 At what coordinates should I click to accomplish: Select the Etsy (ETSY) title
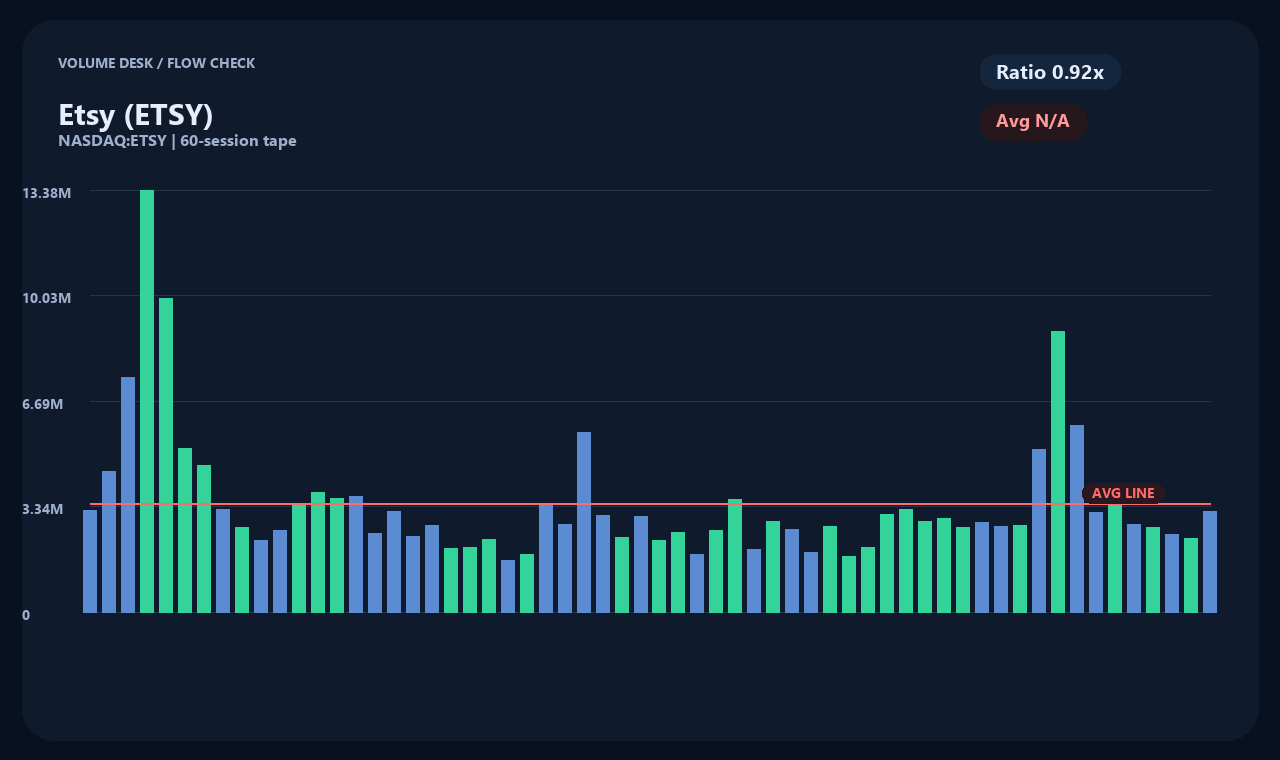coord(136,115)
